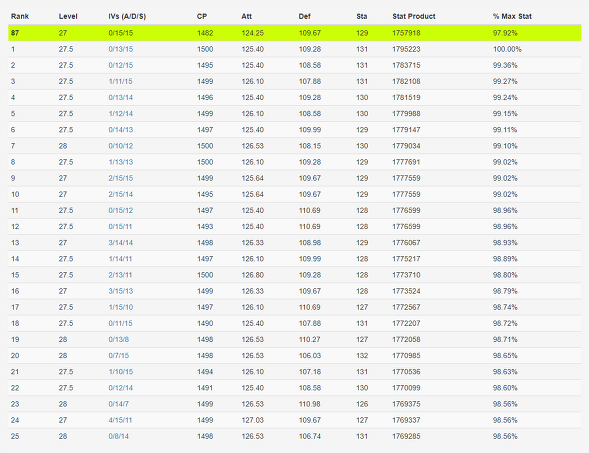This screenshot has width=589, height=453.
Task: Open the 0/7/15 IV link
Action: click(x=119, y=356)
